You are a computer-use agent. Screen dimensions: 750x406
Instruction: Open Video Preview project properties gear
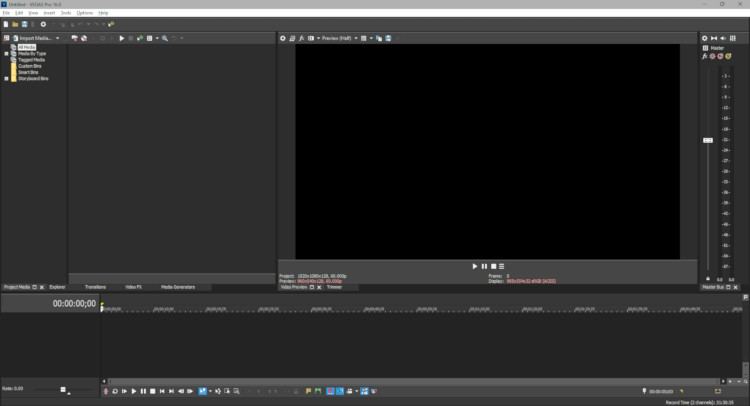(x=283, y=38)
